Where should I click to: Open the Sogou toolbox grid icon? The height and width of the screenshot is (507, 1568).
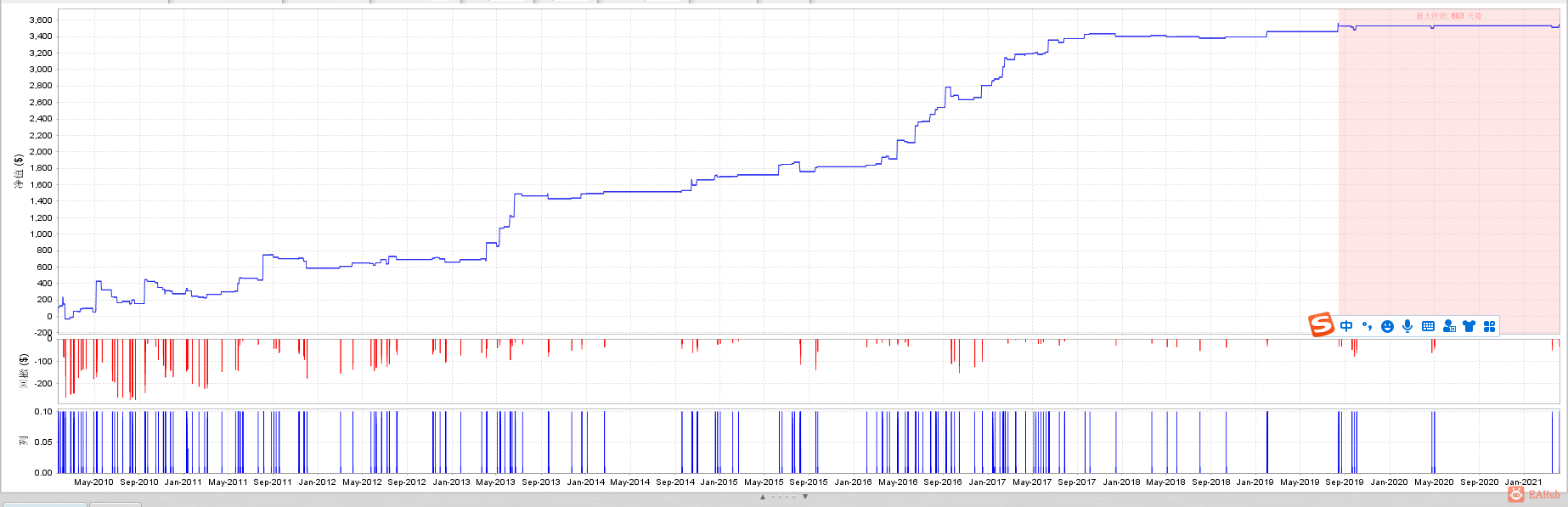[x=1489, y=326]
